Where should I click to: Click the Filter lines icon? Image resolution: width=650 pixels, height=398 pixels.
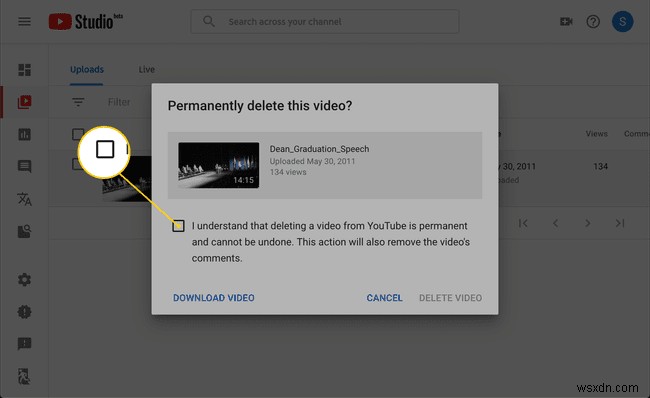(78, 102)
